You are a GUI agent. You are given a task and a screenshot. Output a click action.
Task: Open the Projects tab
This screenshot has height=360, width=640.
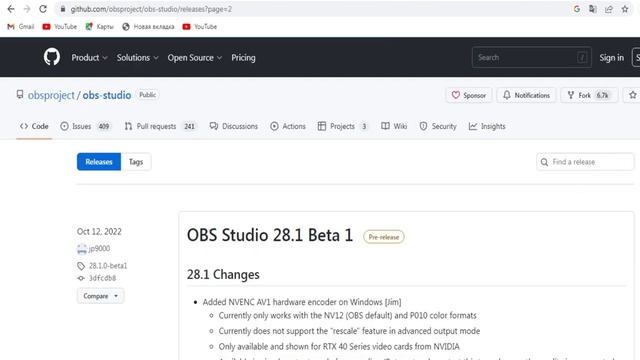[x=343, y=126]
